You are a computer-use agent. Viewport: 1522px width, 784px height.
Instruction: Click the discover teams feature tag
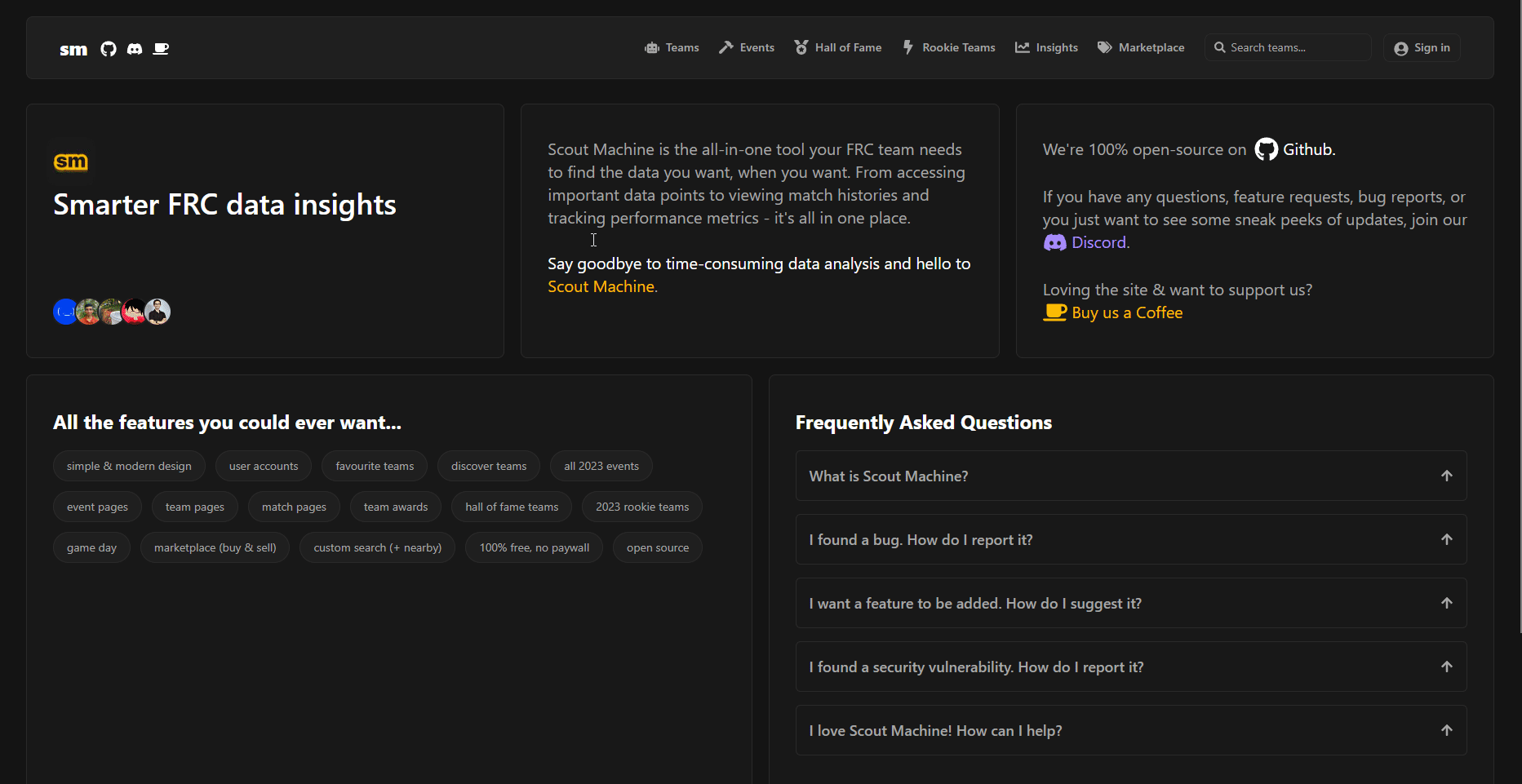tap(489, 466)
